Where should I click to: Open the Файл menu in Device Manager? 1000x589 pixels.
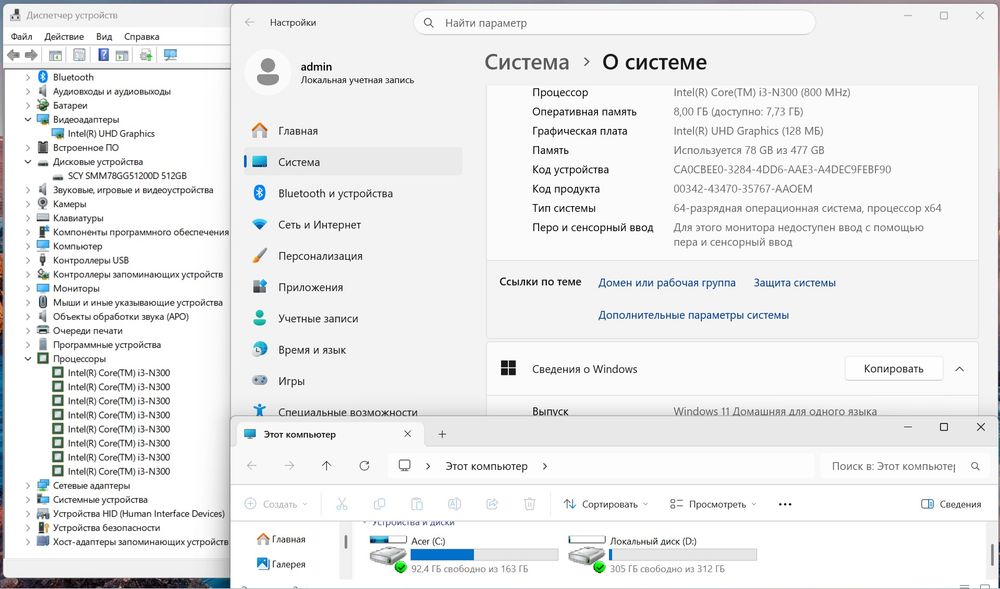coord(21,36)
